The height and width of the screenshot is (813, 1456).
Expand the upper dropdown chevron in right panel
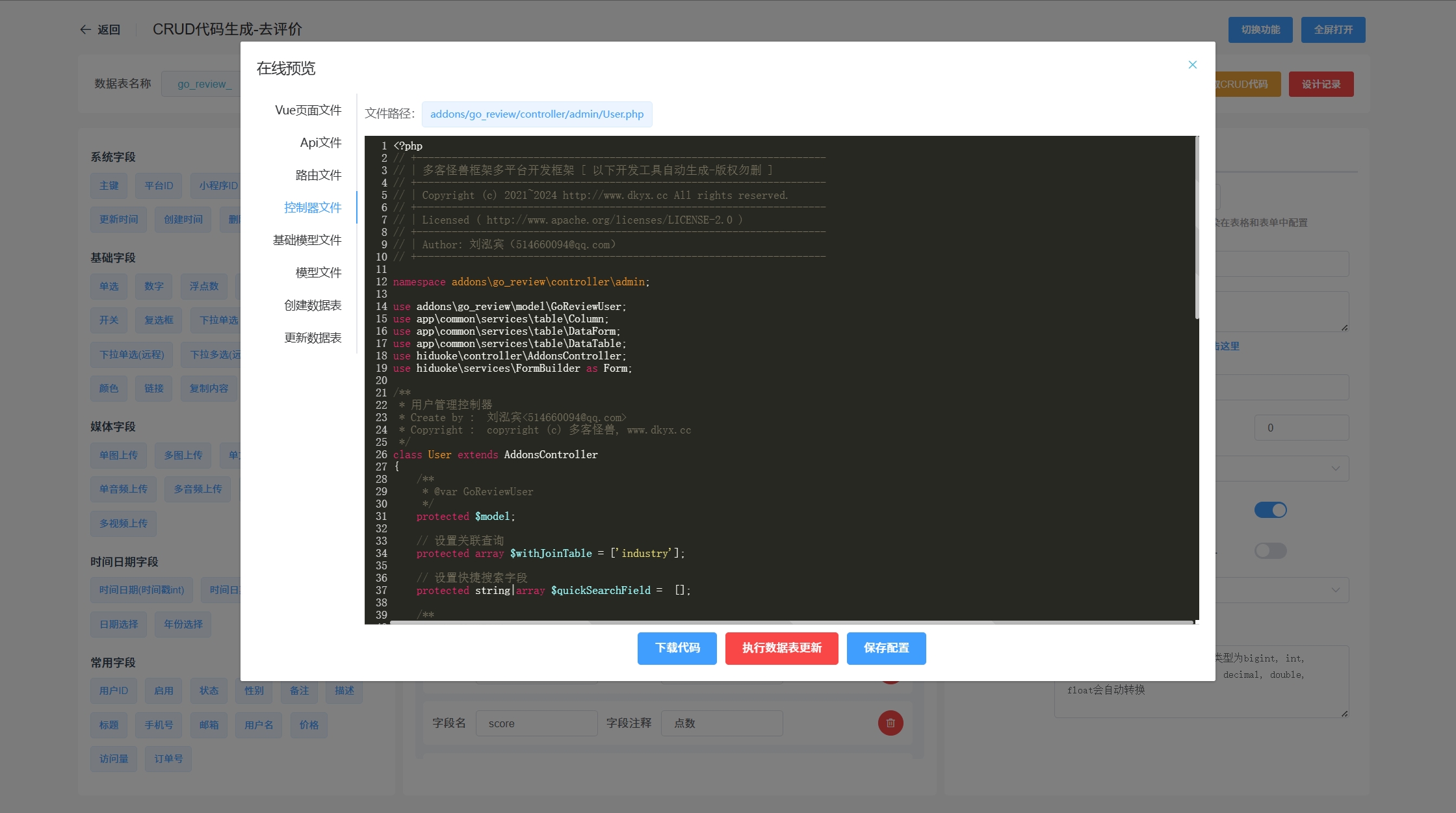coord(1335,468)
